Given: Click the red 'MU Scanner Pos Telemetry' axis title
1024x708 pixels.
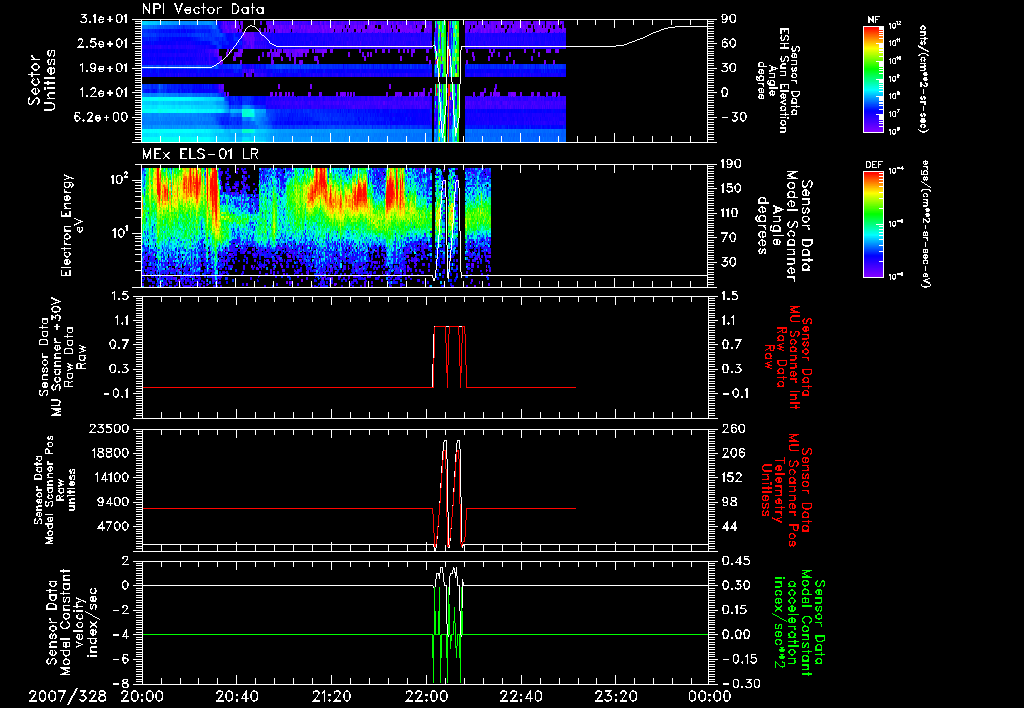Looking at the screenshot, I should pos(787,490).
